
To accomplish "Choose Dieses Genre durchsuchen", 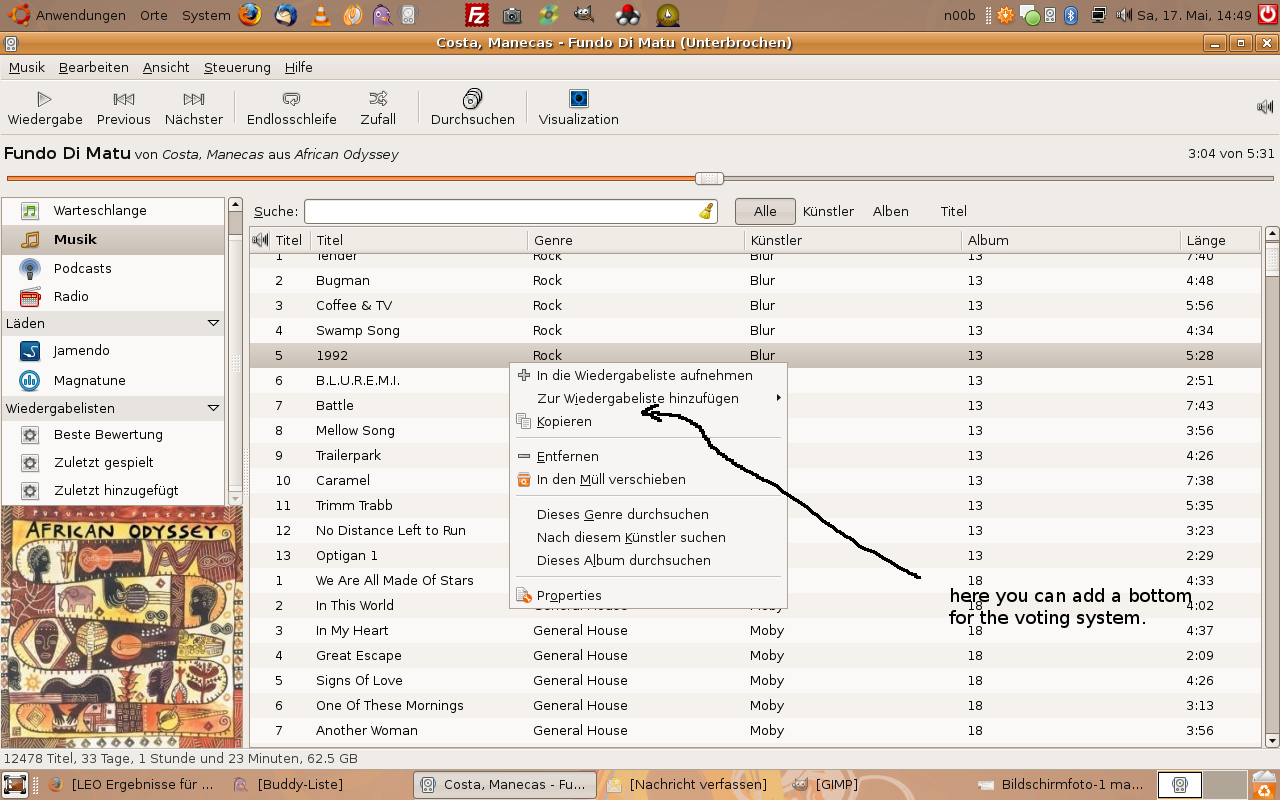I will [648, 515].
